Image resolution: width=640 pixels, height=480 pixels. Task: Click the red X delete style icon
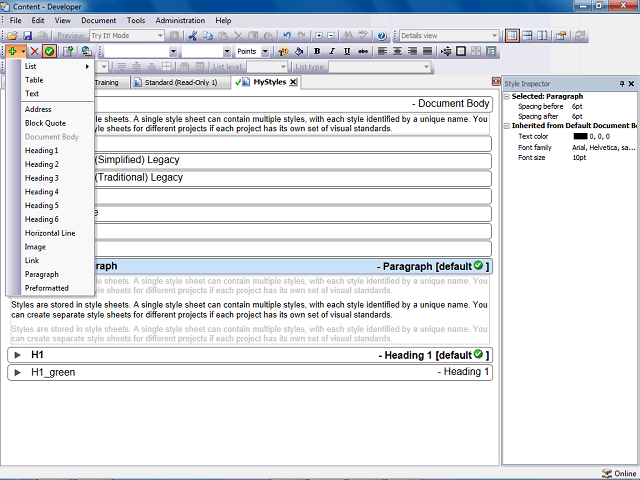click(x=35, y=51)
